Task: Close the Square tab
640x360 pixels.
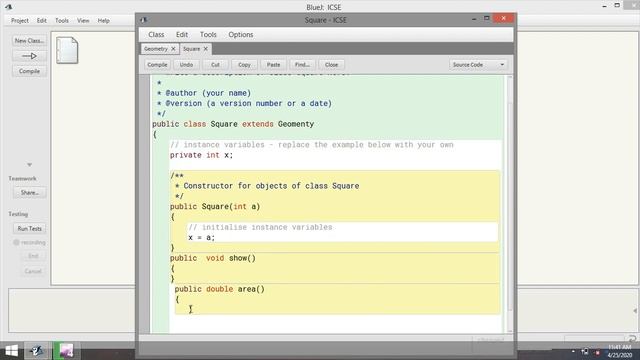Action: [206, 49]
